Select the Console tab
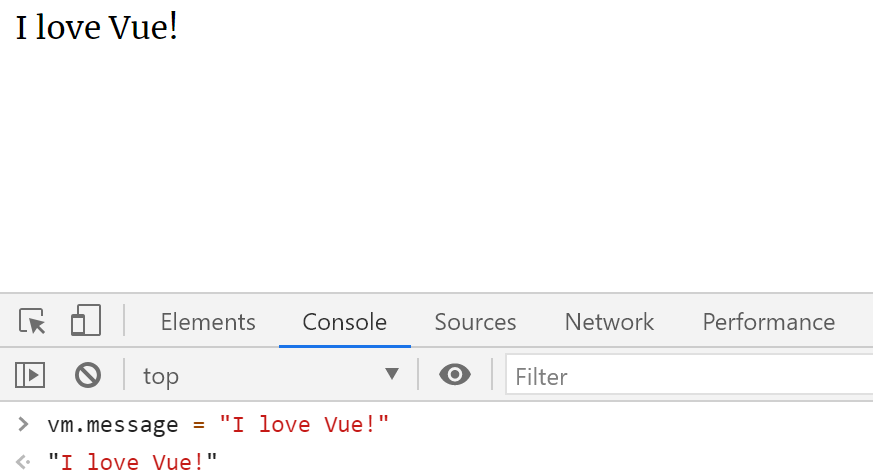The height and width of the screenshot is (473, 873). pos(345,322)
